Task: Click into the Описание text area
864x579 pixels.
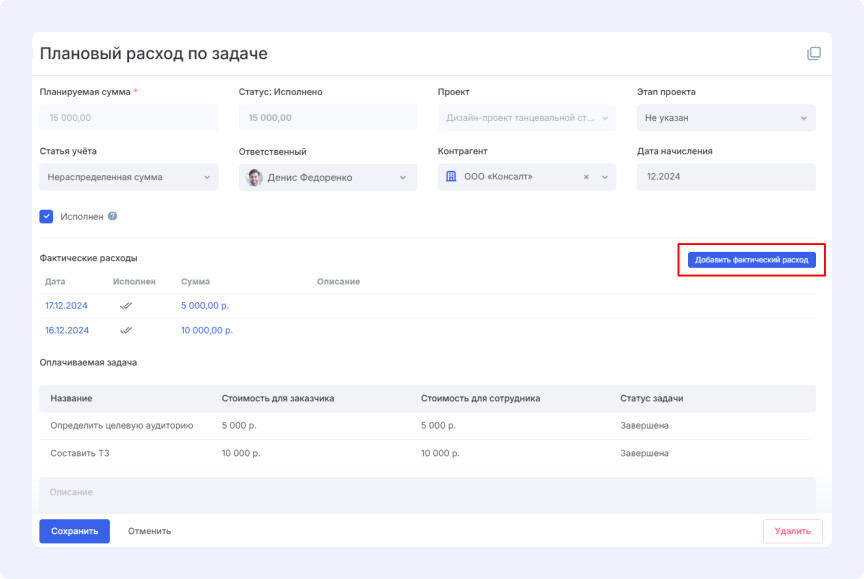Action: point(427,494)
